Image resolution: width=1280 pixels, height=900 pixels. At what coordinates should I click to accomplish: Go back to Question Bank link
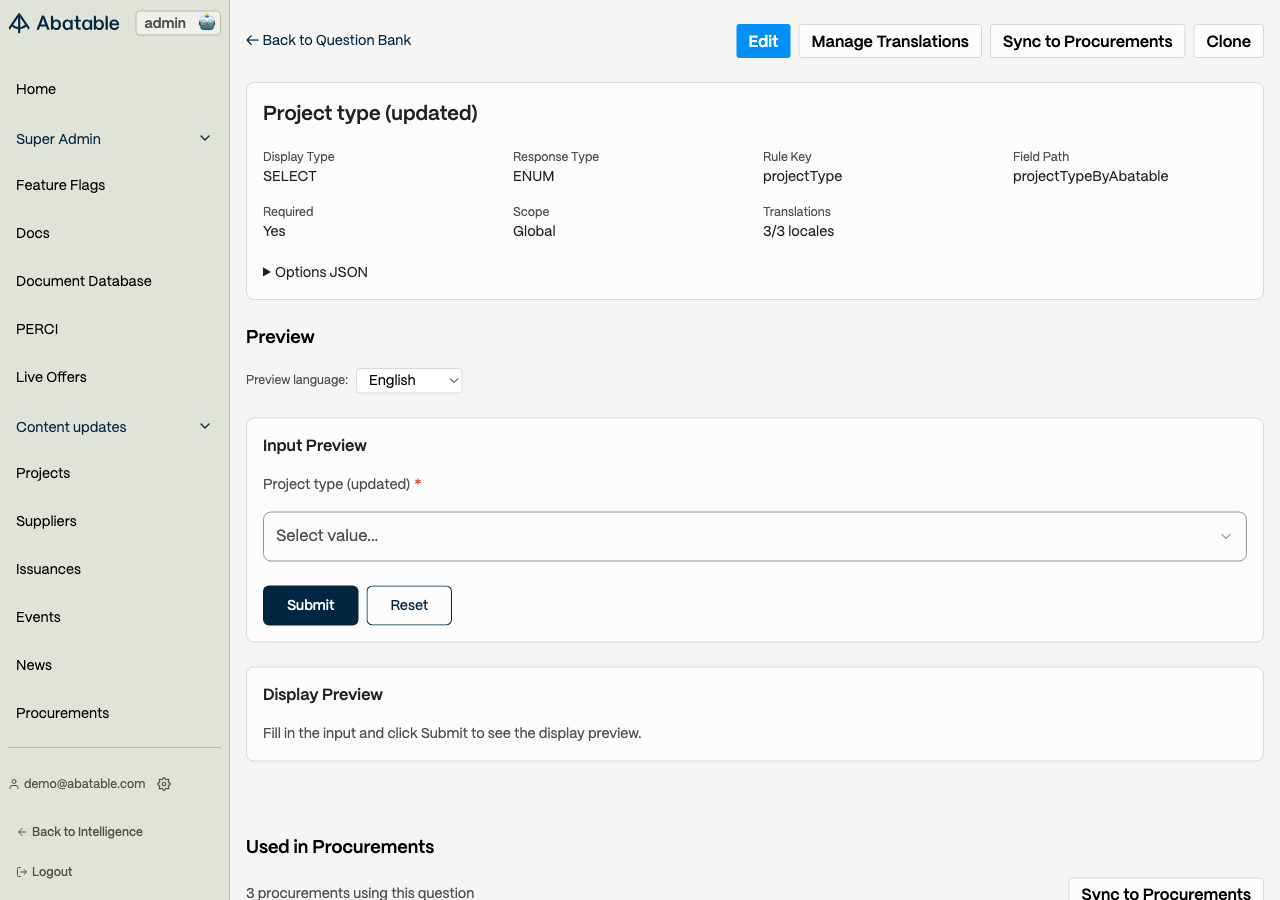329,40
